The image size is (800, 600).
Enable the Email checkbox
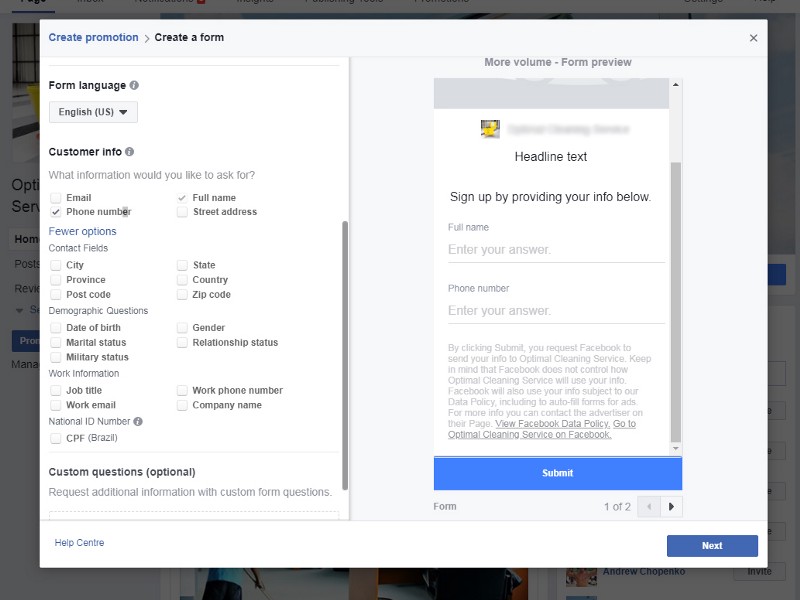click(x=56, y=197)
